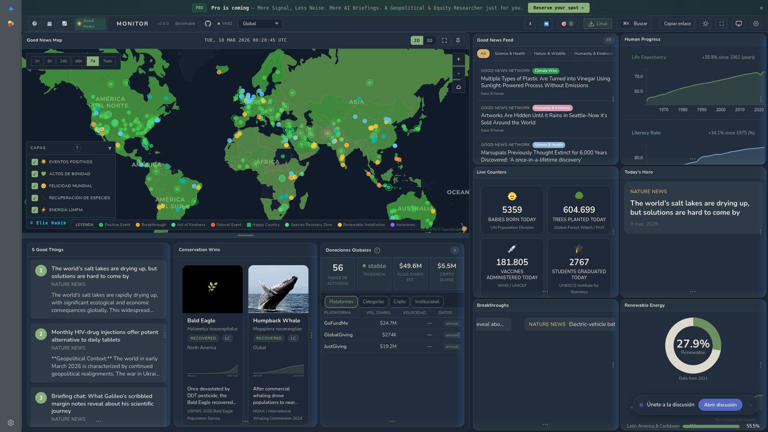This screenshot has width=768, height=432.
Task: Open bottom-left sidebar settings gear
Action: click(x=11, y=422)
